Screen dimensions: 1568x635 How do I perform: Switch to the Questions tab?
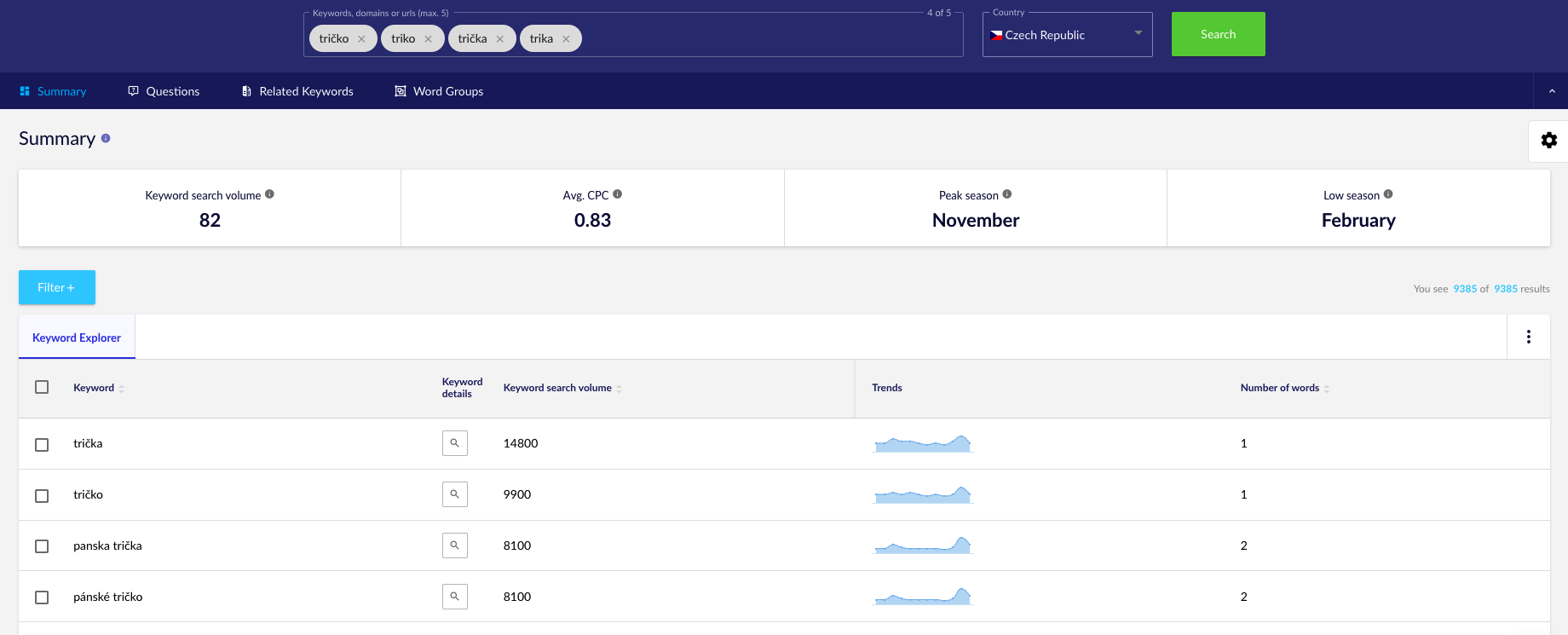coord(164,91)
